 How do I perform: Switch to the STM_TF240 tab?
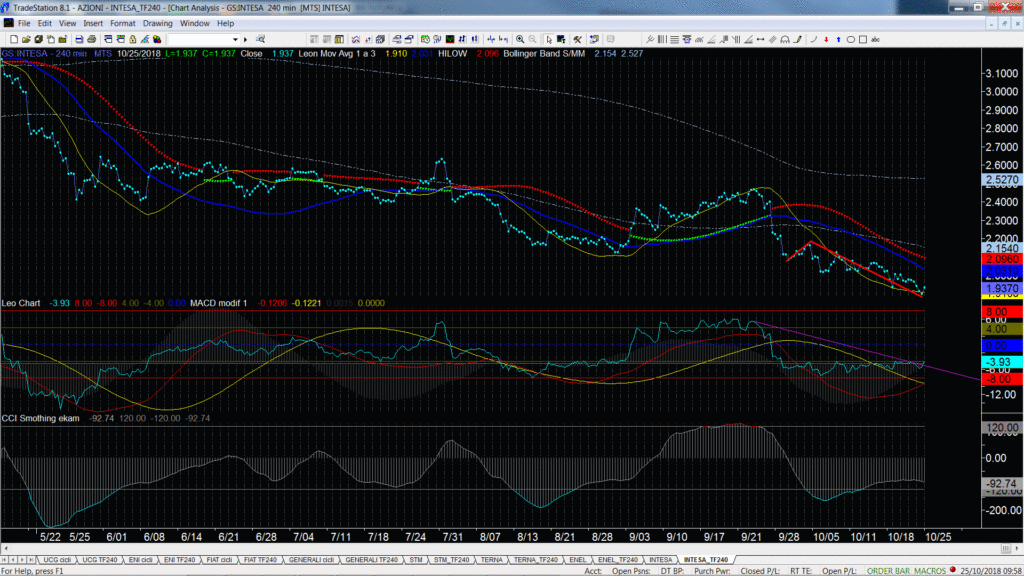coord(452,560)
